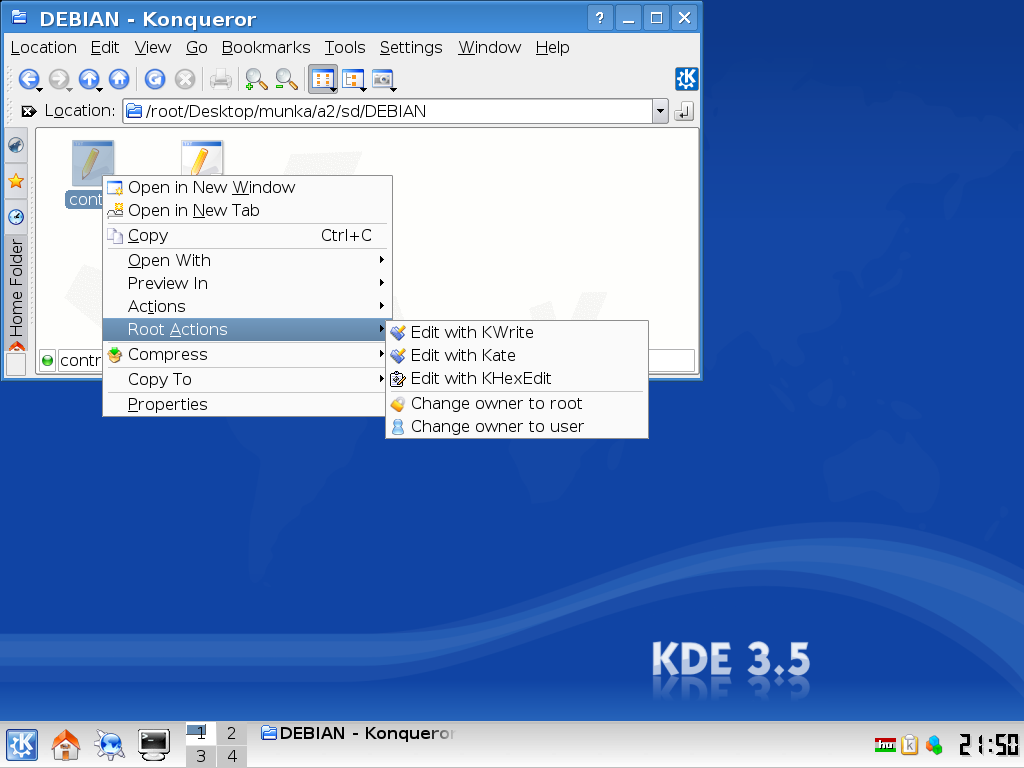Open the Window menu
The width and height of the screenshot is (1024, 768).
tap(489, 48)
